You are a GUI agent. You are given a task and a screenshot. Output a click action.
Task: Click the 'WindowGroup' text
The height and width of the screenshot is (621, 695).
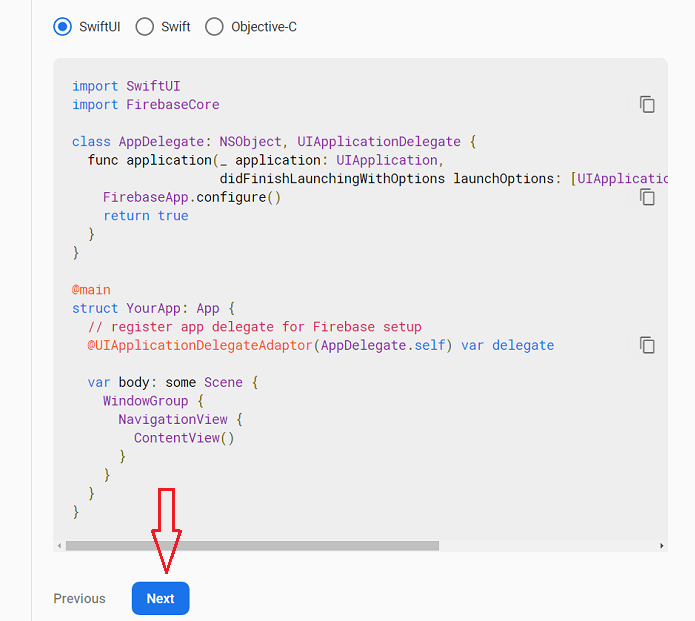145,401
